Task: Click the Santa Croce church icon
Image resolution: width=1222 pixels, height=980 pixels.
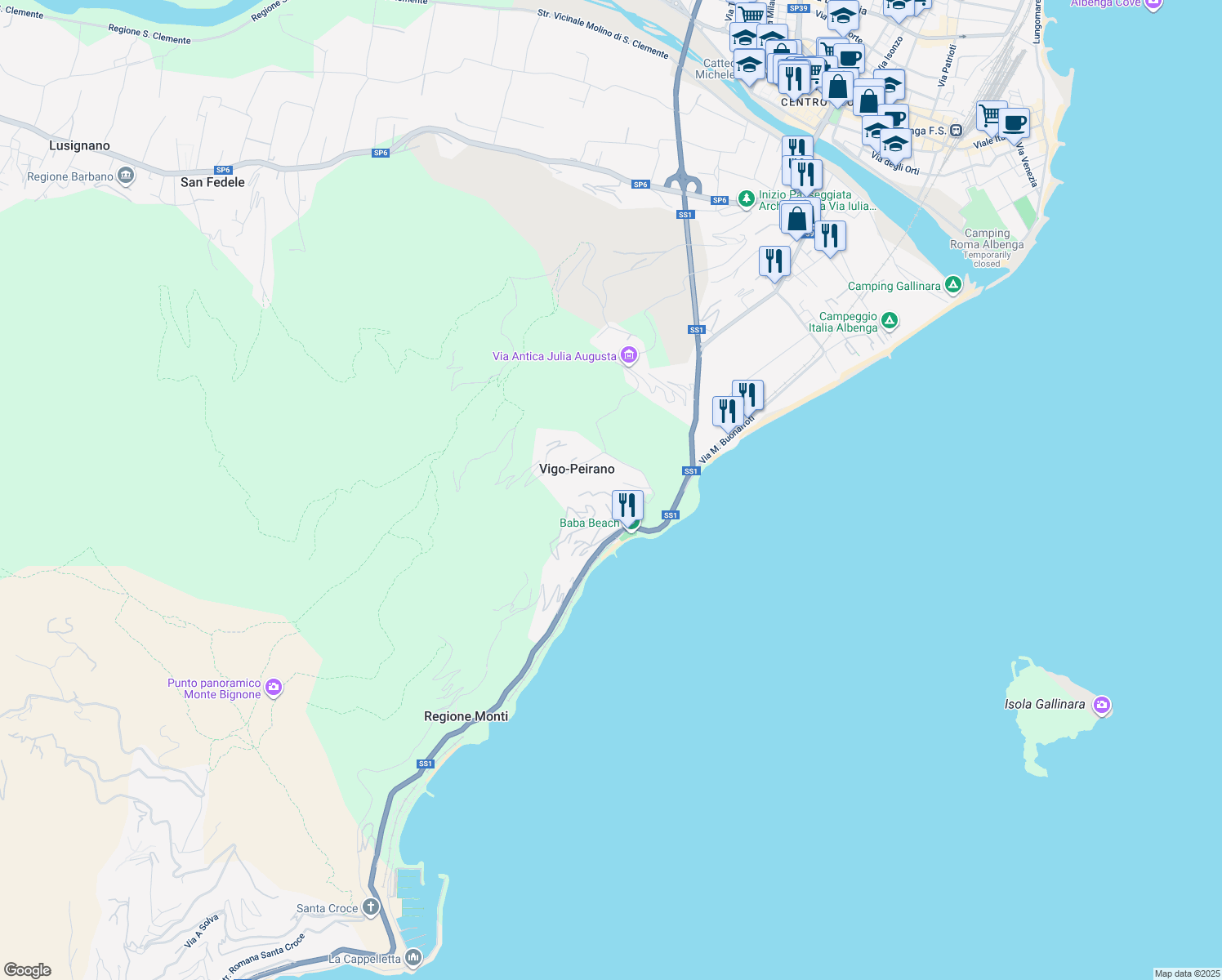Action: point(371,907)
